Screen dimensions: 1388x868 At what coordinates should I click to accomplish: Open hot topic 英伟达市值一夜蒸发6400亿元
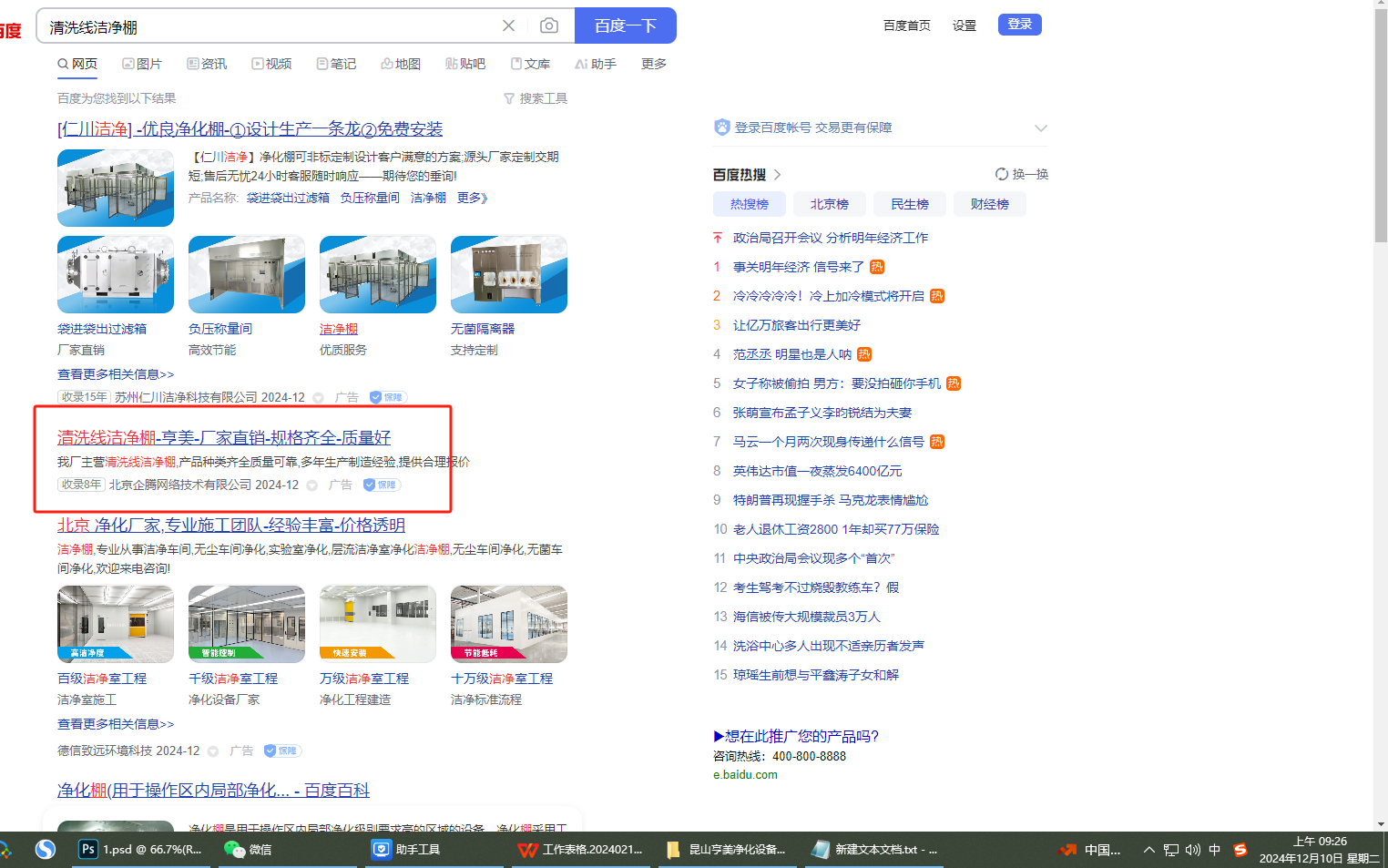coord(818,471)
